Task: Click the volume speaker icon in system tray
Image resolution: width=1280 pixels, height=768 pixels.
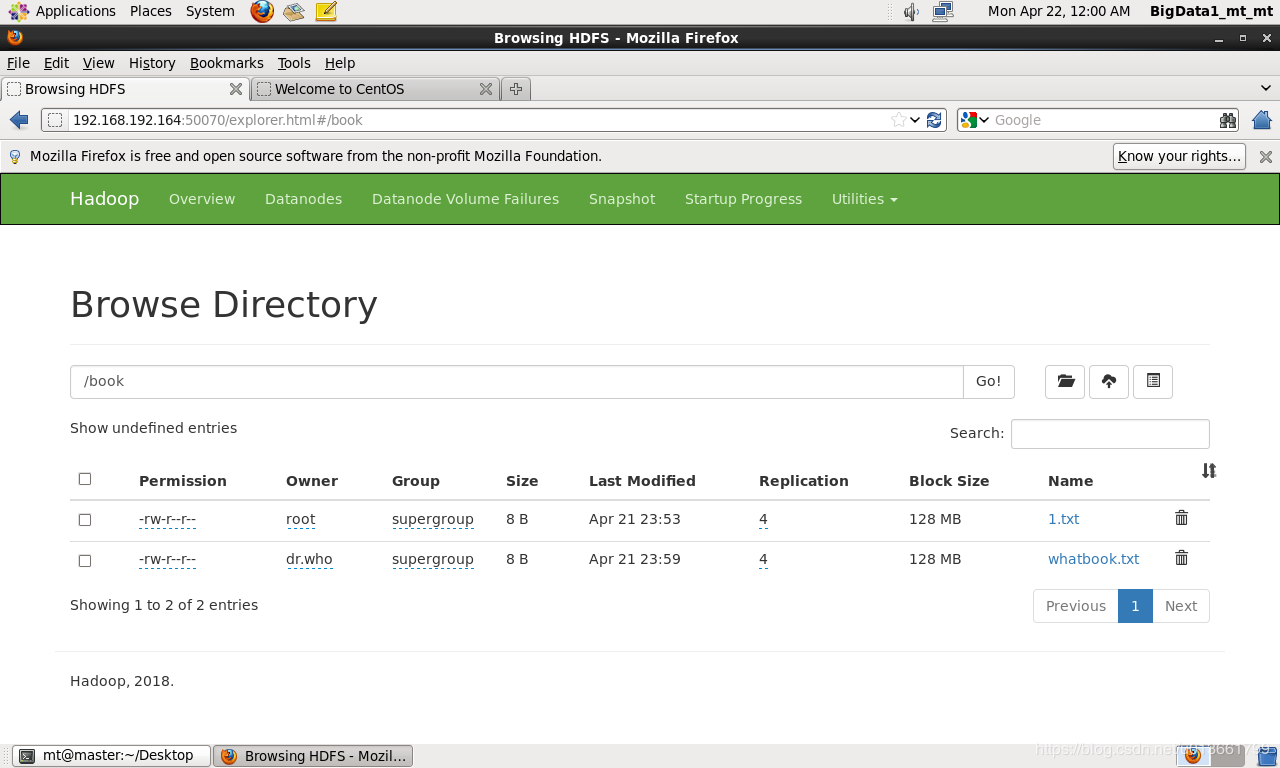Action: point(911,11)
